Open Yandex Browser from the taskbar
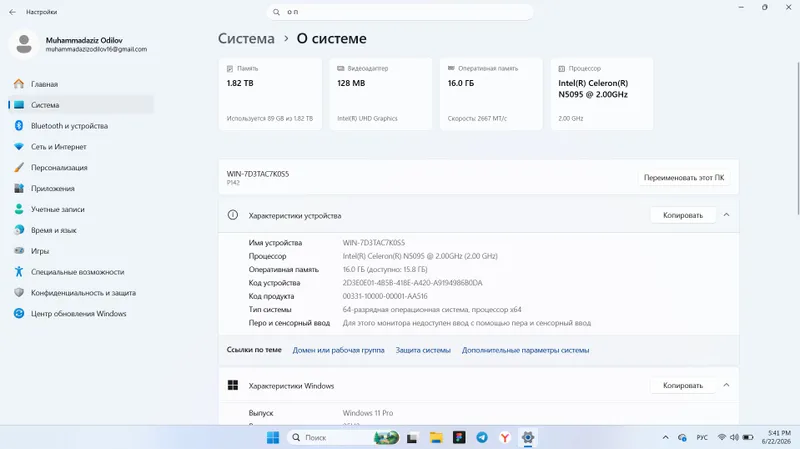The width and height of the screenshot is (800, 449). (505, 437)
